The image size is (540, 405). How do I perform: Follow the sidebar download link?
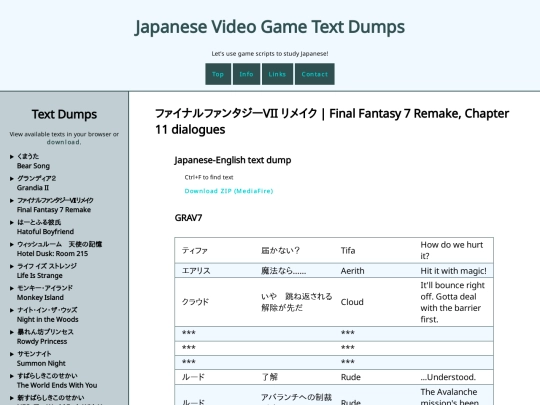[x=64, y=142]
